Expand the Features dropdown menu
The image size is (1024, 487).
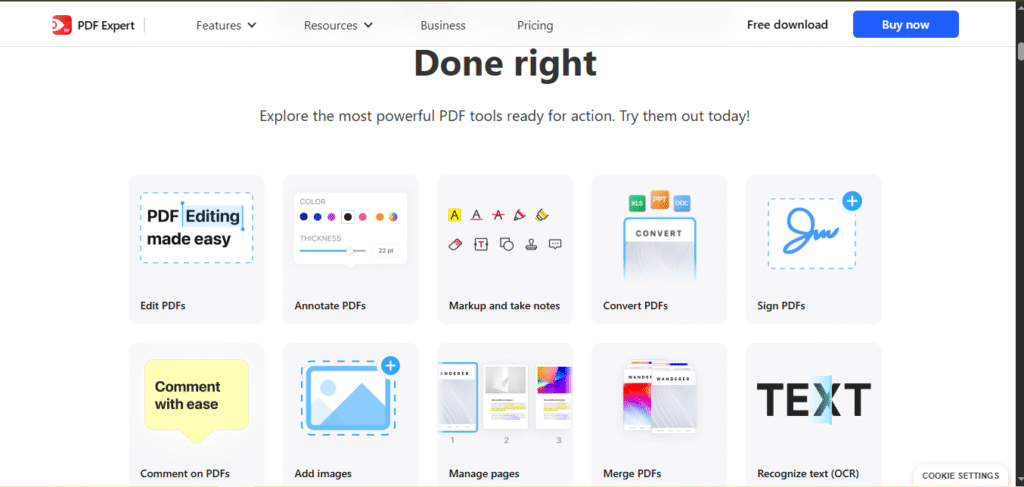click(226, 25)
